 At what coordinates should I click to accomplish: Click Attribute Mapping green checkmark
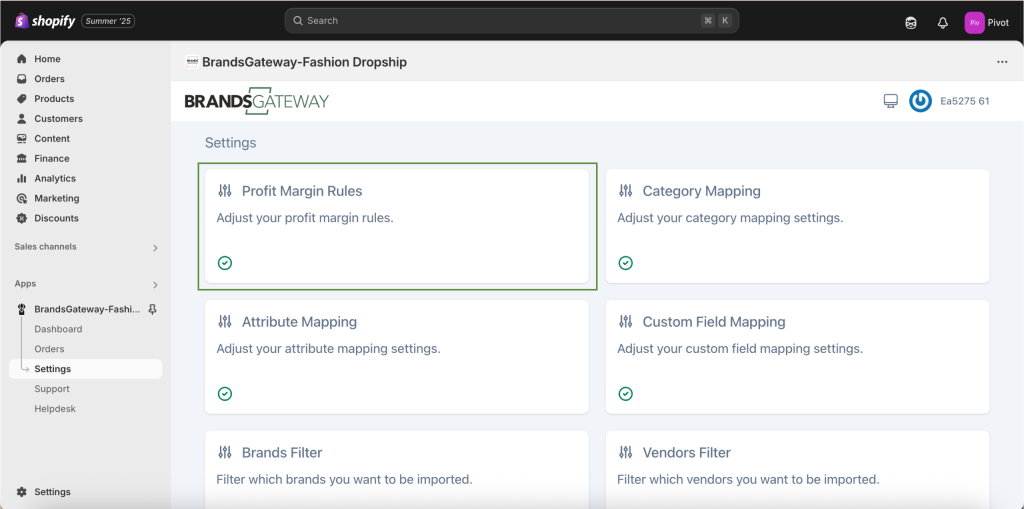[x=225, y=393]
